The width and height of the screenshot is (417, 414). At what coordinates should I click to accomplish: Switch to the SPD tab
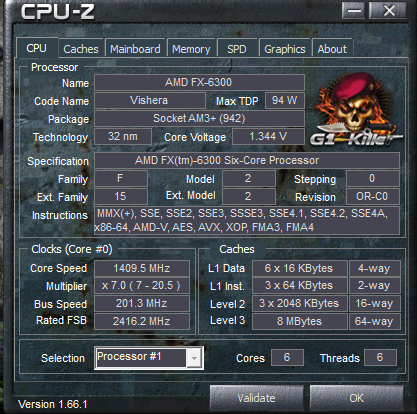[237, 49]
